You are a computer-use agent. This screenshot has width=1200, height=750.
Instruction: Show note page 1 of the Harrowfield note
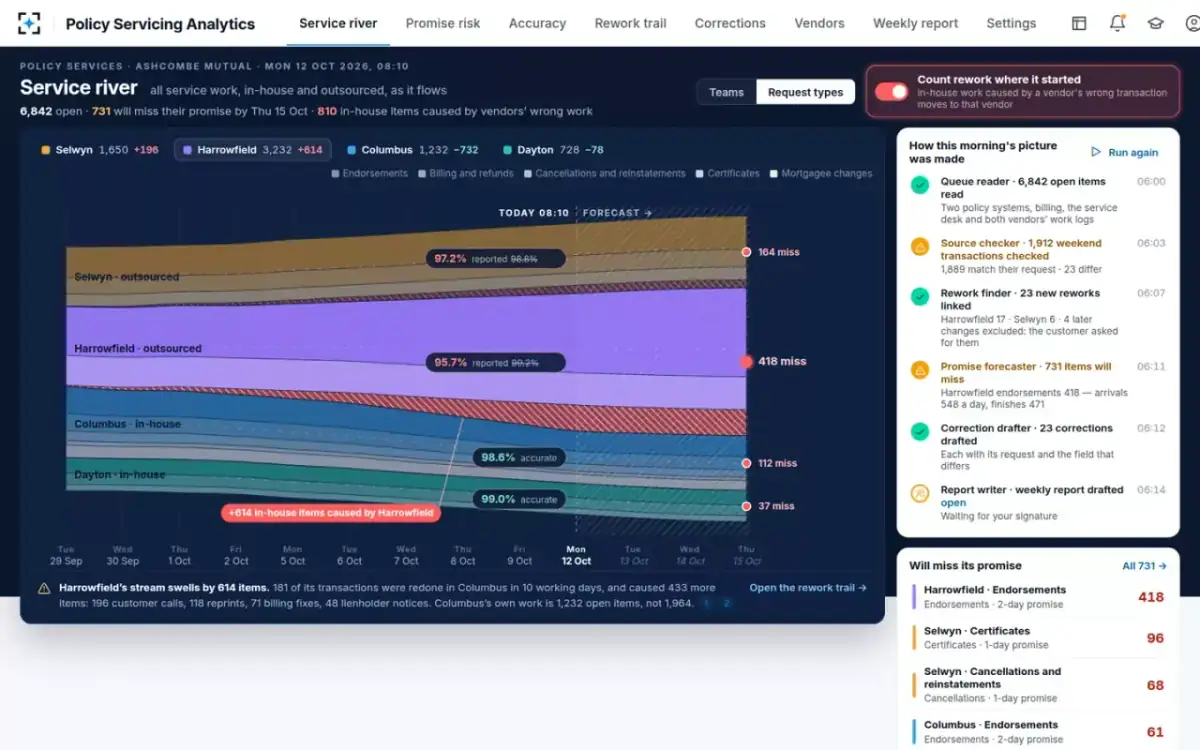point(707,603)
